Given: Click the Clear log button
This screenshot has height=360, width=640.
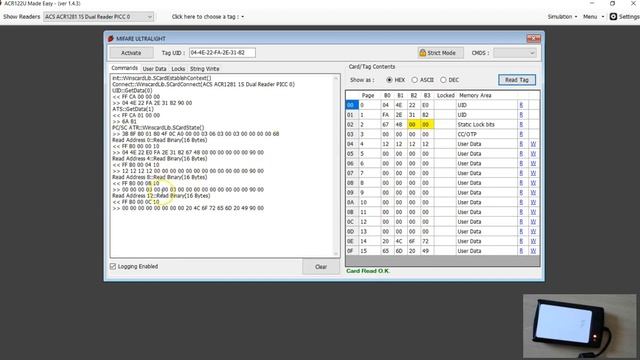Looking at the screenshot, I should pos(321,267).
